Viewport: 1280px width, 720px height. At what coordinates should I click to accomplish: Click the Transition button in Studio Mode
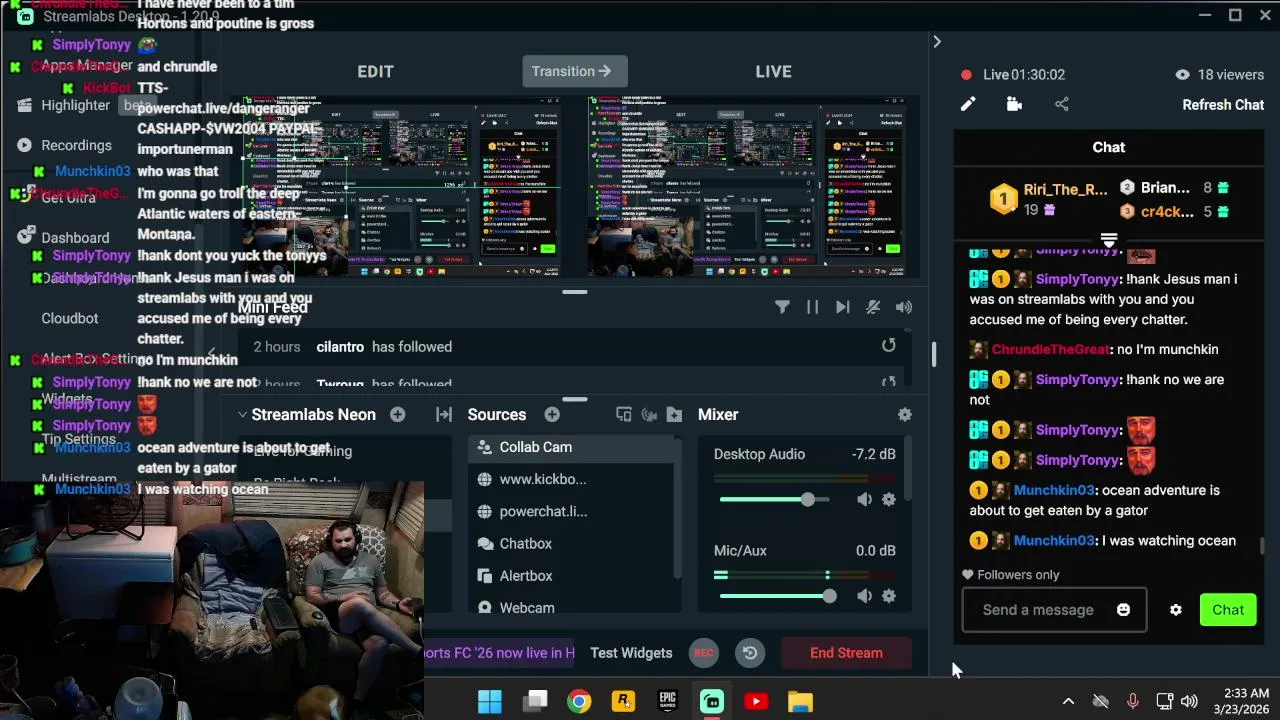573,71
